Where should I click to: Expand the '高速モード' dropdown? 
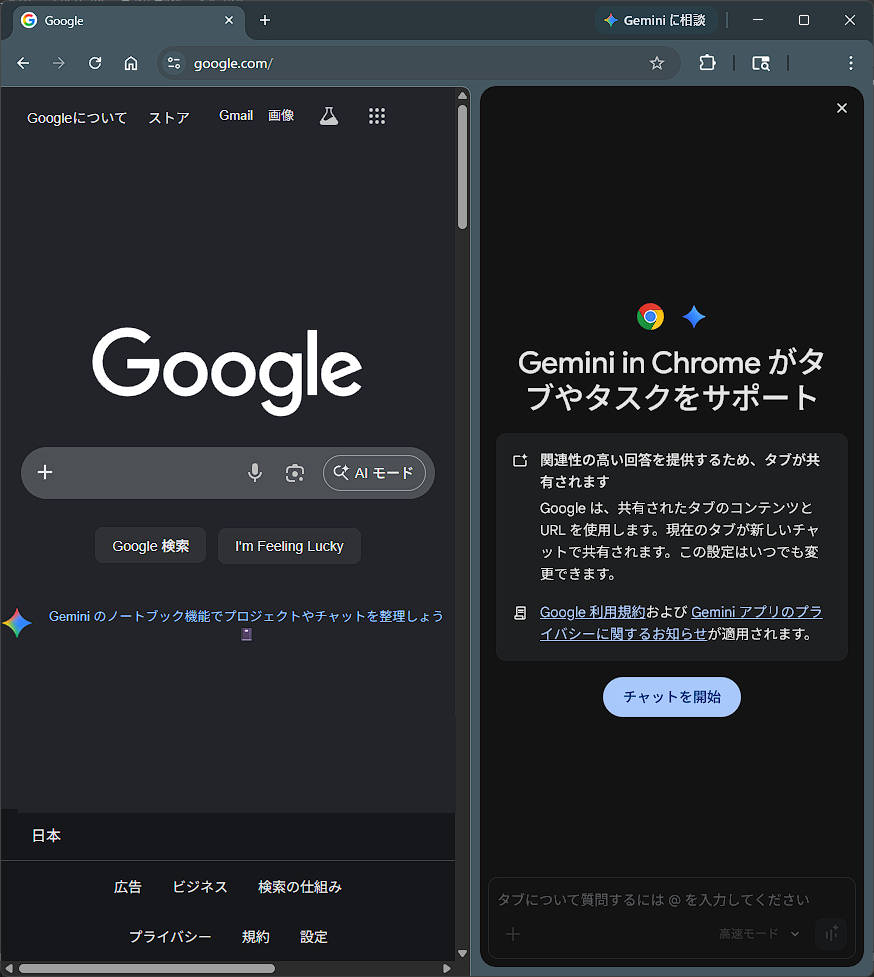pos(759,933)
